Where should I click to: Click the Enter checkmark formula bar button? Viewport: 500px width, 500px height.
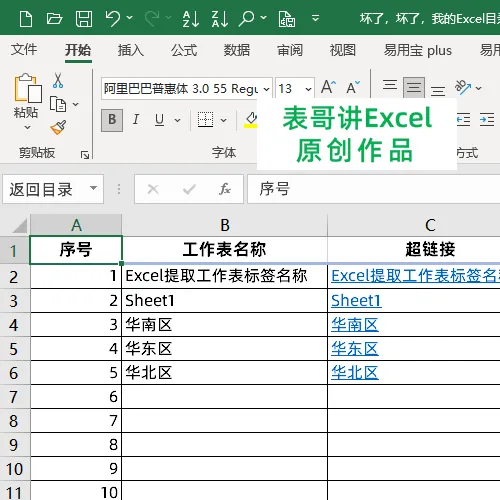(189, 189)
